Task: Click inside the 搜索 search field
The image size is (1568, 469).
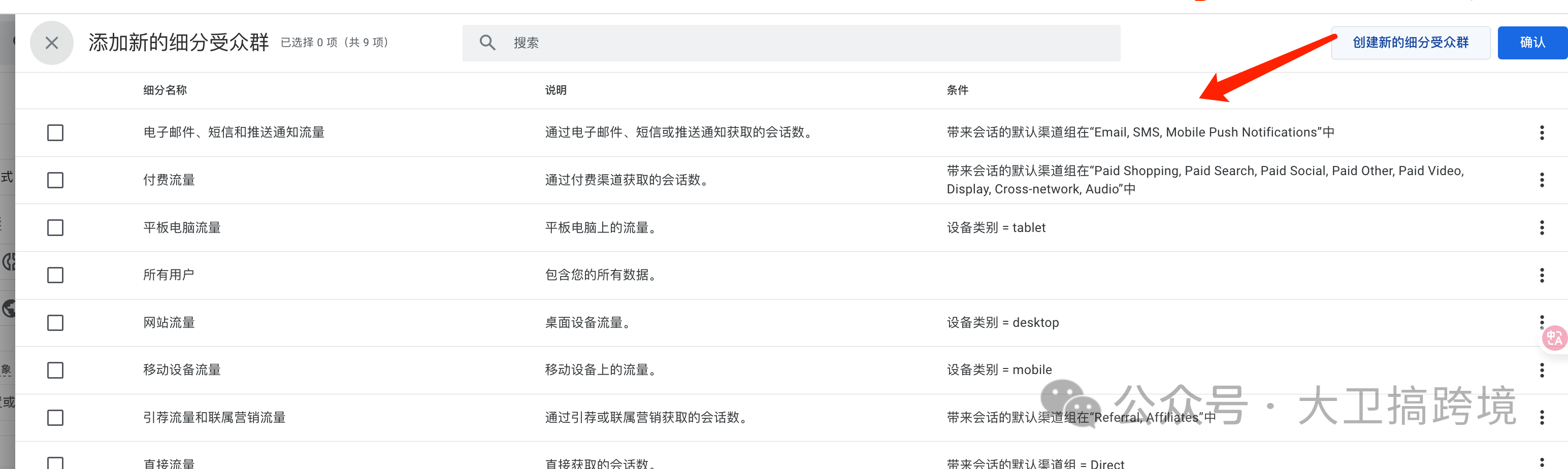Action: click(x=670, y=43)
